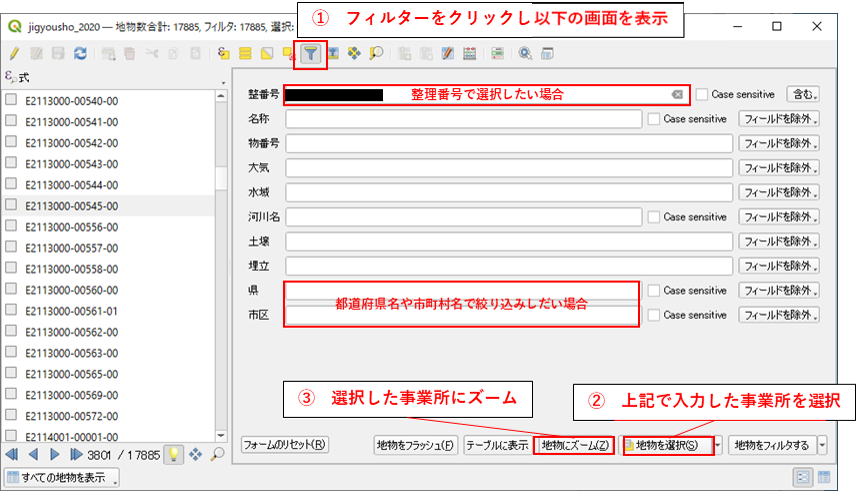Open the すべての地物を表示 filter dropdown
This screenshot has width=856, height=491.
(62, 478)
